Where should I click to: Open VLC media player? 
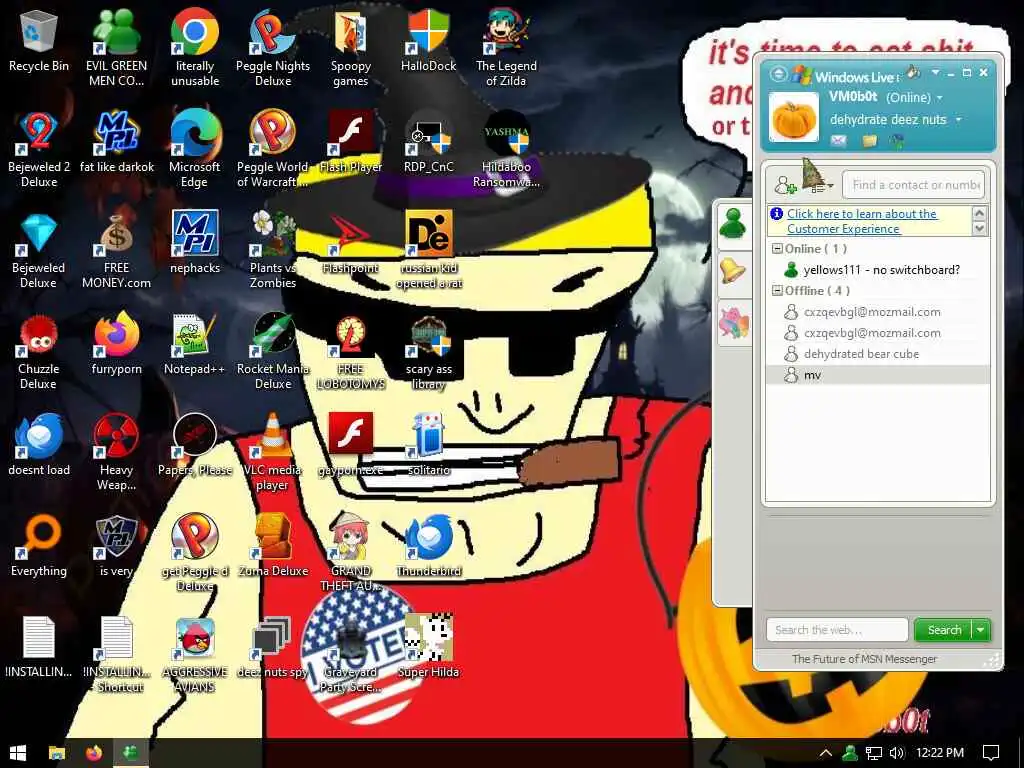point(273,452)
